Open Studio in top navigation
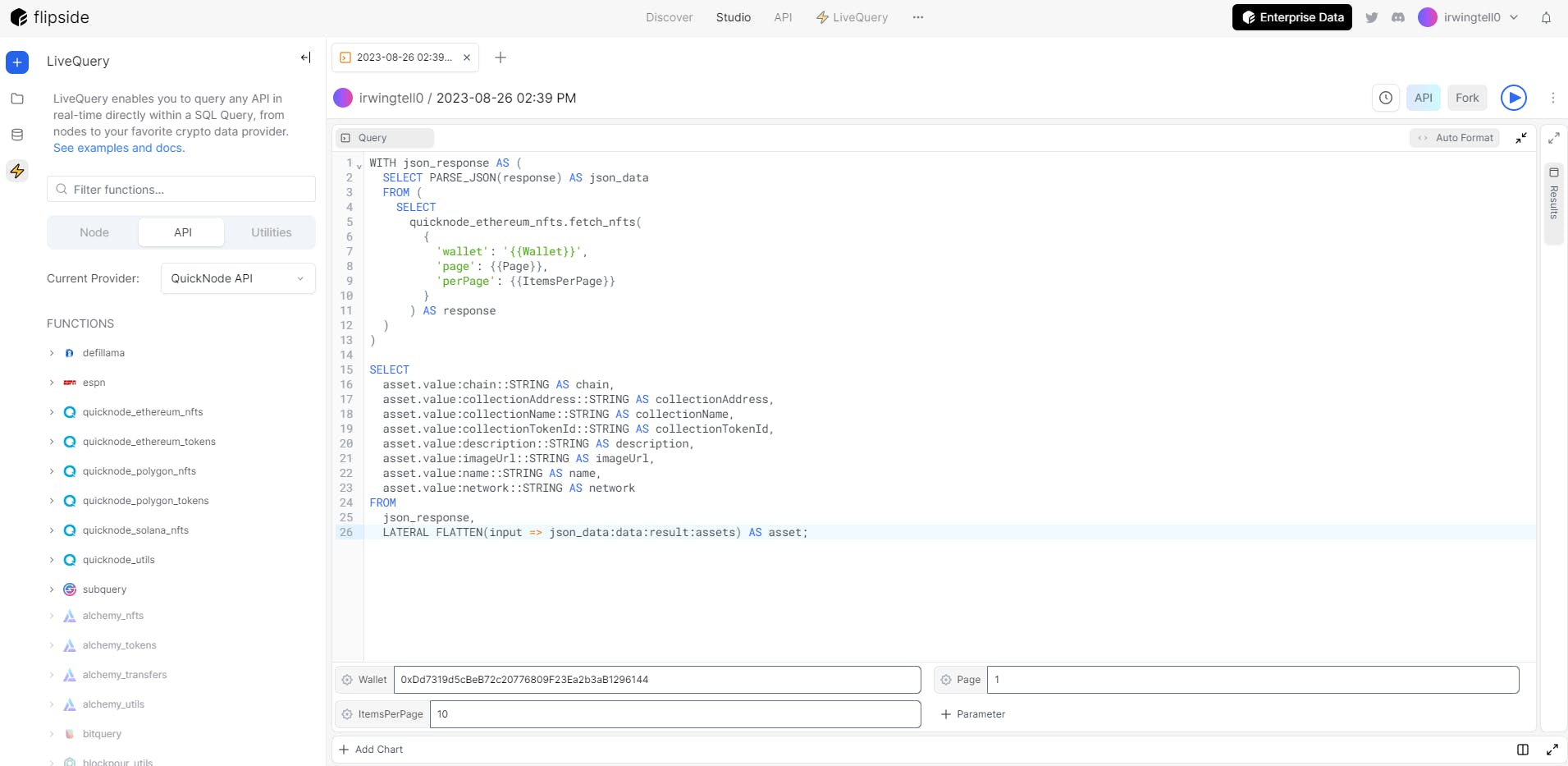This screenshot has height=766, width=1568. [x=733, y=17]
